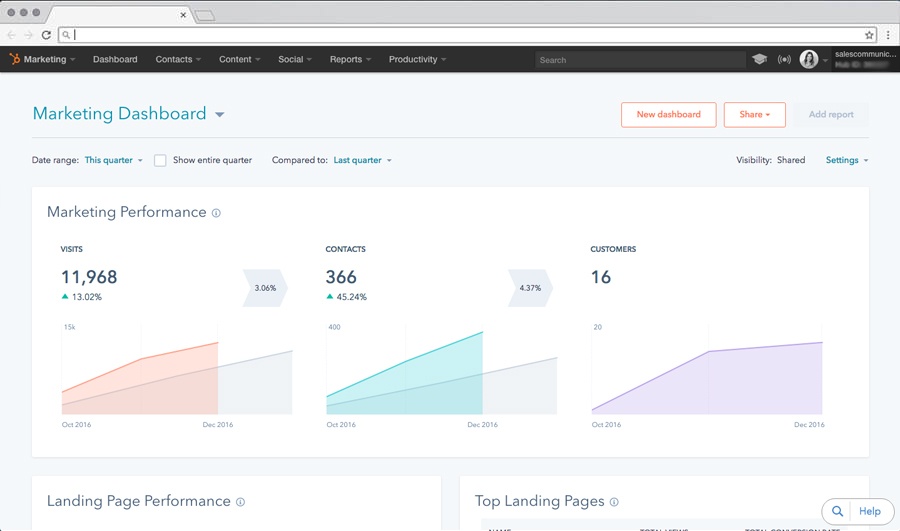
Task: Click the HubSpot sprocket logo
Action: [x=14, y=59]
